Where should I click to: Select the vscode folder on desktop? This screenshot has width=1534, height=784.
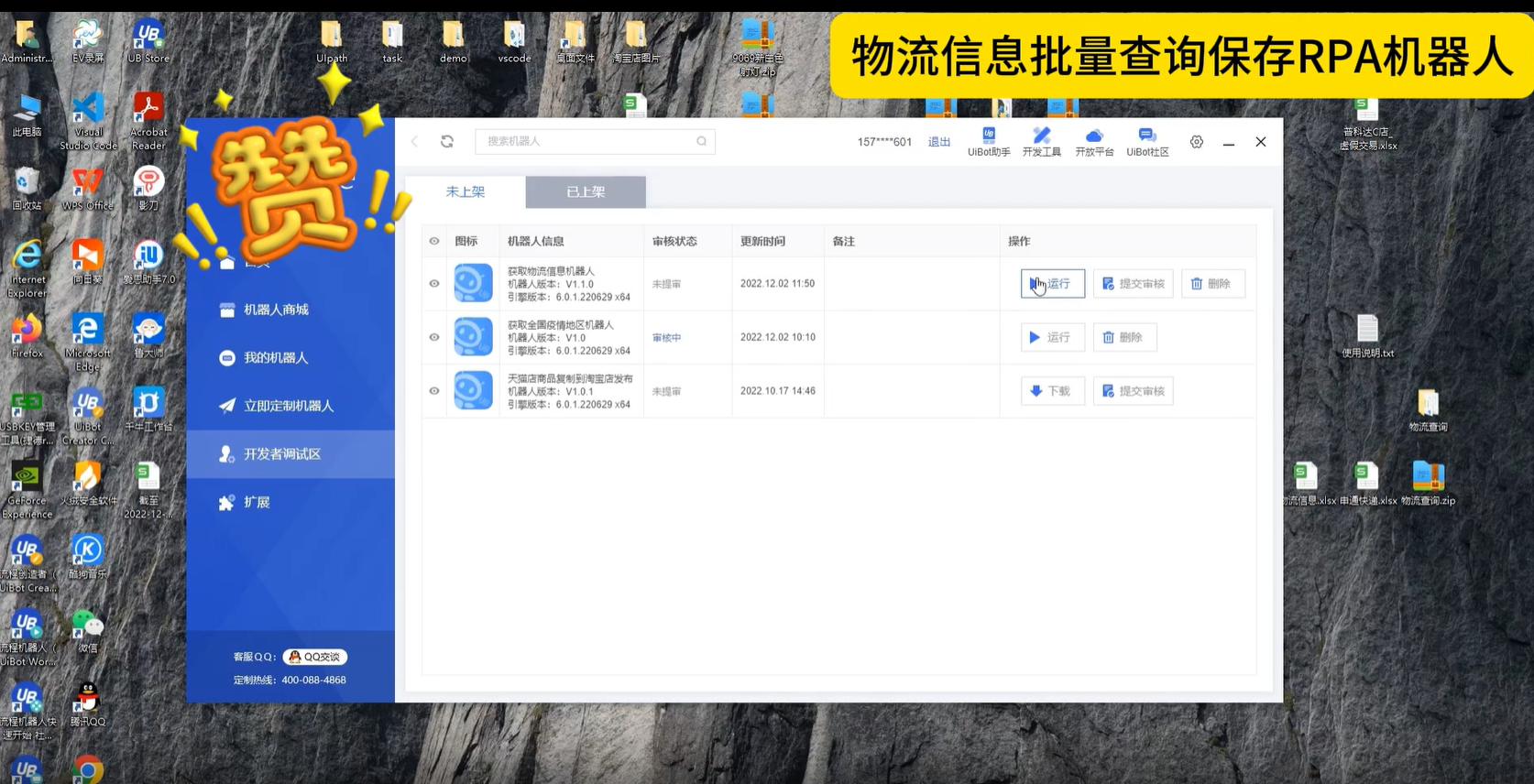click(x=514, y=41)
